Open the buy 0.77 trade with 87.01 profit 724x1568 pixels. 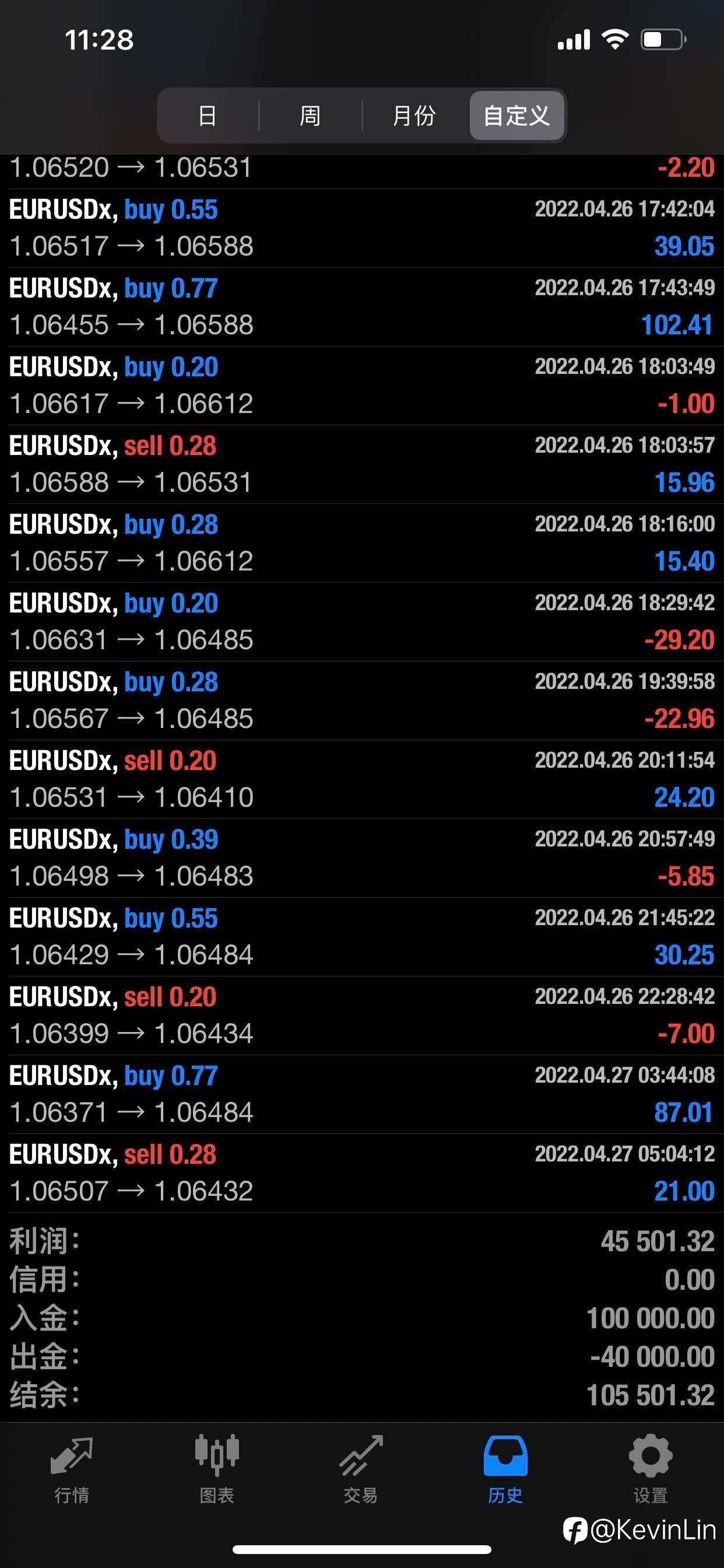pyautogui.click(x=362, y=1094)
